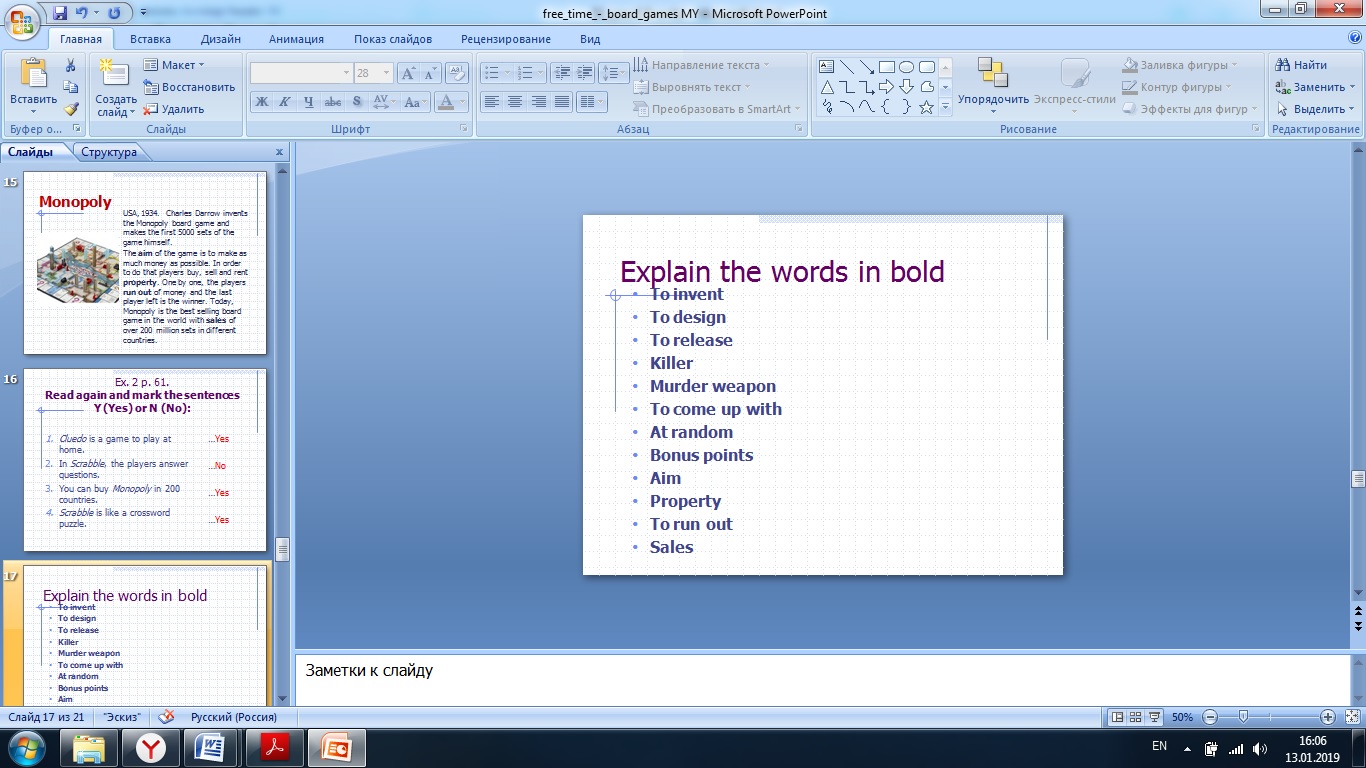
Task: Open the Показ слайдов ribbon tab
Action: click(x=393, y=39)
